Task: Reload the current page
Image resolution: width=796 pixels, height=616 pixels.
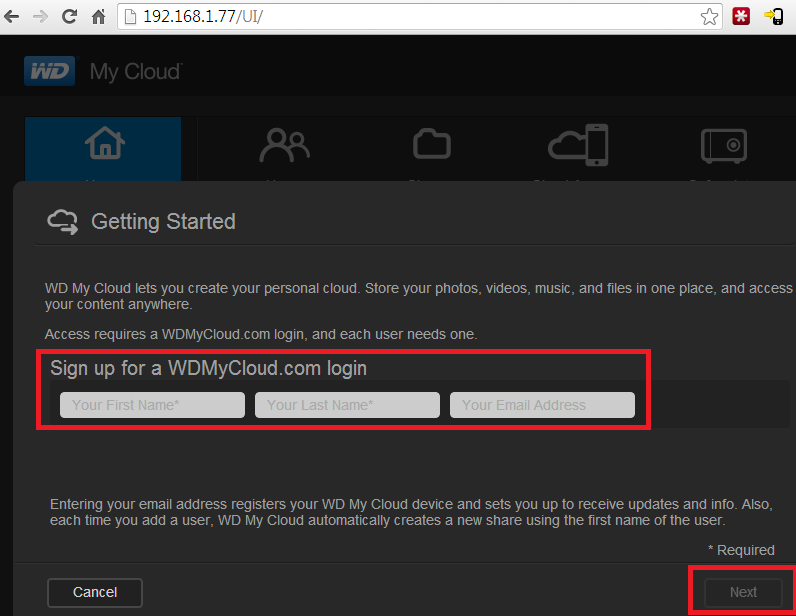Action: point(69,17)
